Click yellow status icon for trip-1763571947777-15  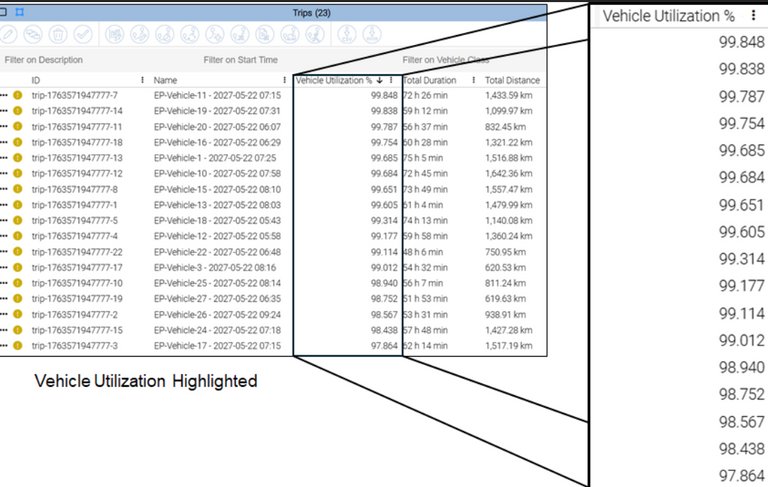tap(18, 330)
